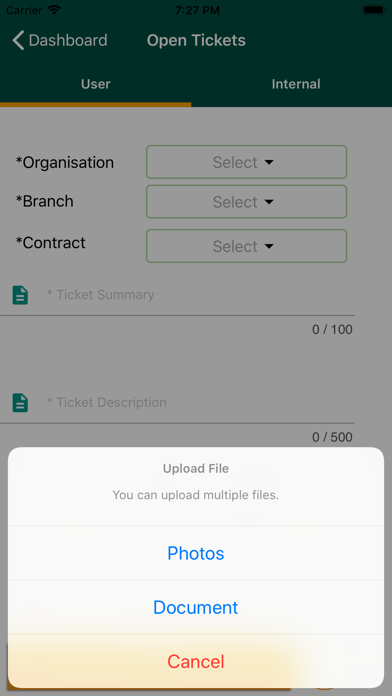Expand the Contract Select dropdown
The height and width of the screenshot is (696, 392).
point(246,246)
